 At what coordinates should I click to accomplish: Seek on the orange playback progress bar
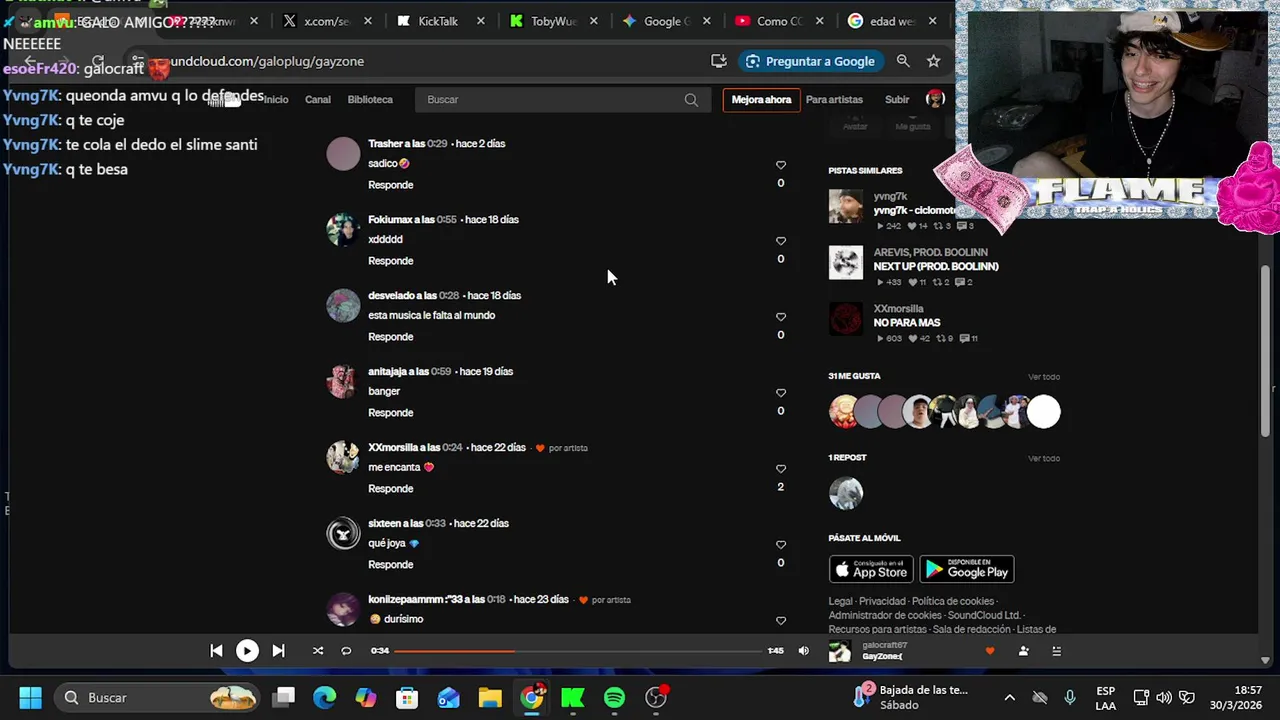(578, 651)
